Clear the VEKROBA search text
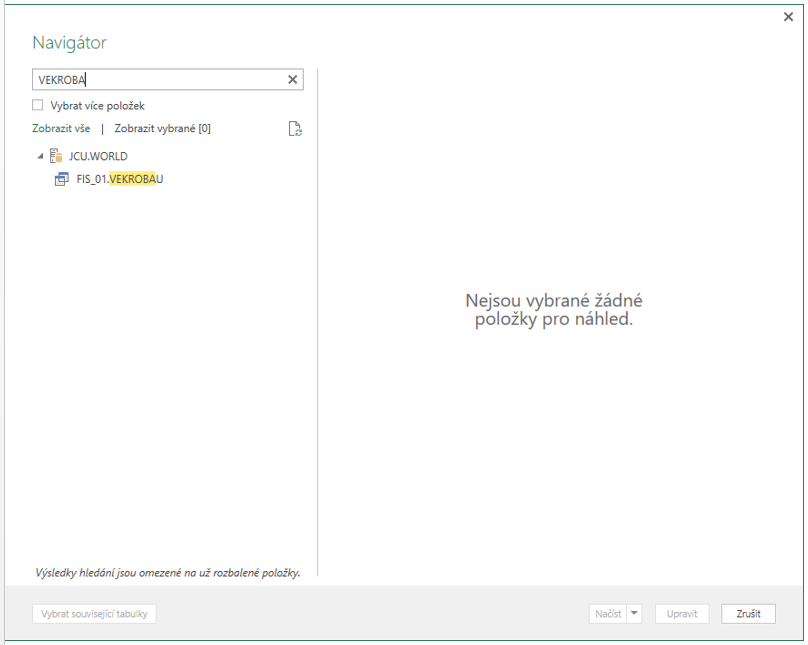 (x=292, y=79)
